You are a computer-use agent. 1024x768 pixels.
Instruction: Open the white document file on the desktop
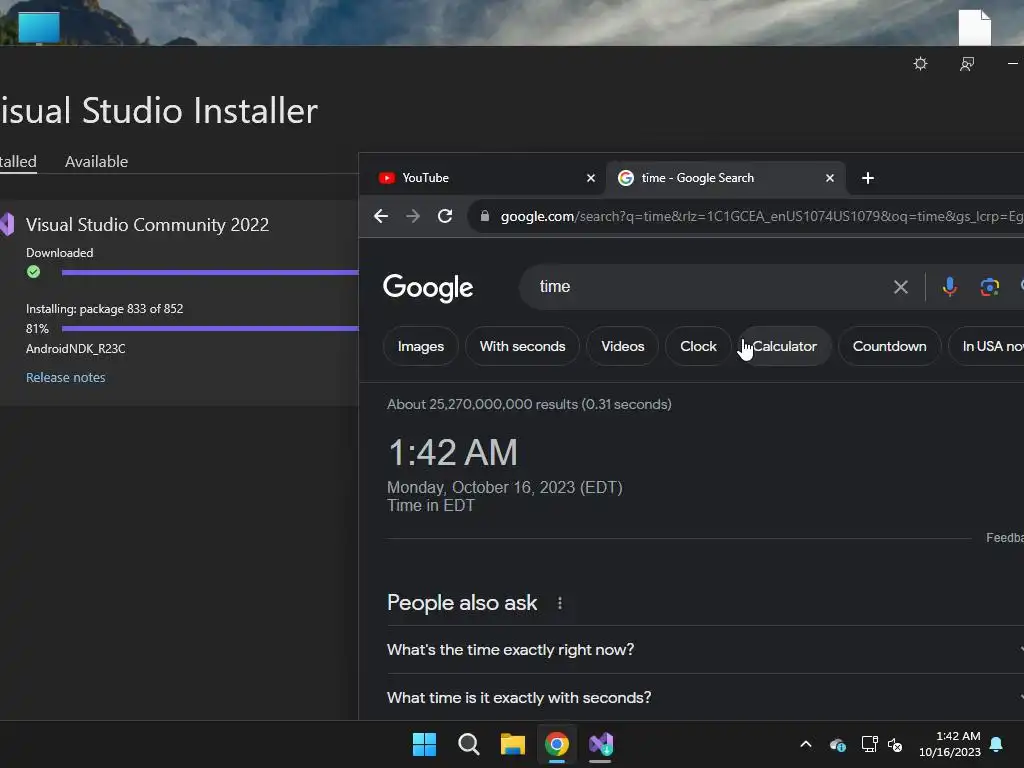pos(974,27)
